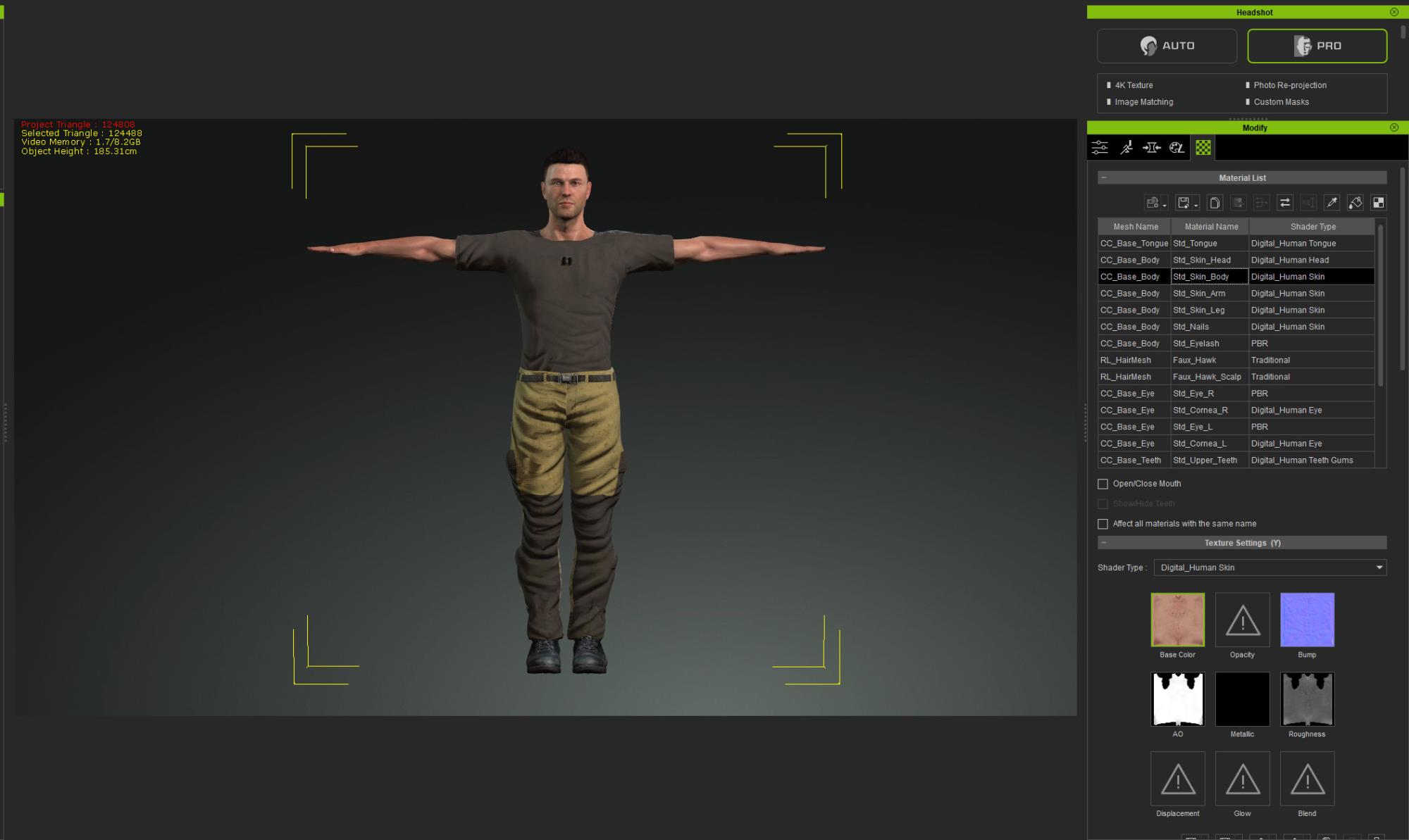Select the empty Opacity texture slot

(1242, 620)
